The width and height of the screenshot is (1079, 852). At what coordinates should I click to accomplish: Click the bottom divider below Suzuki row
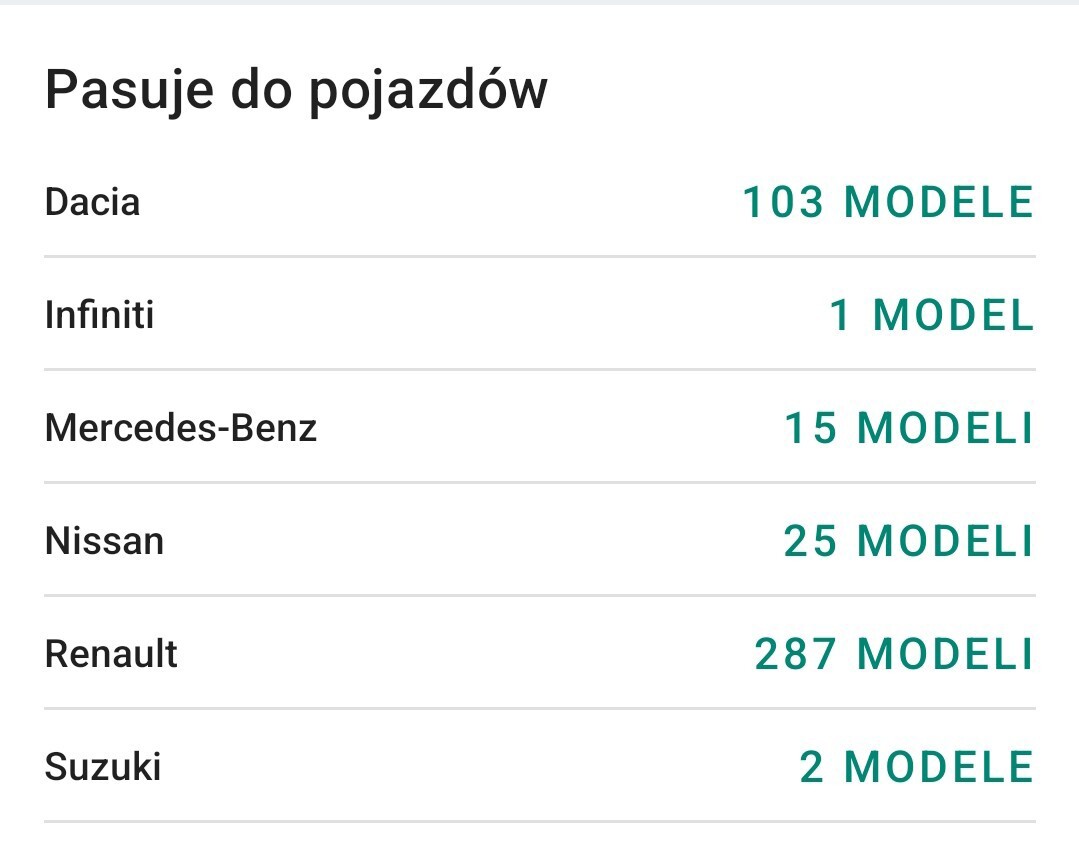(540, 822)
